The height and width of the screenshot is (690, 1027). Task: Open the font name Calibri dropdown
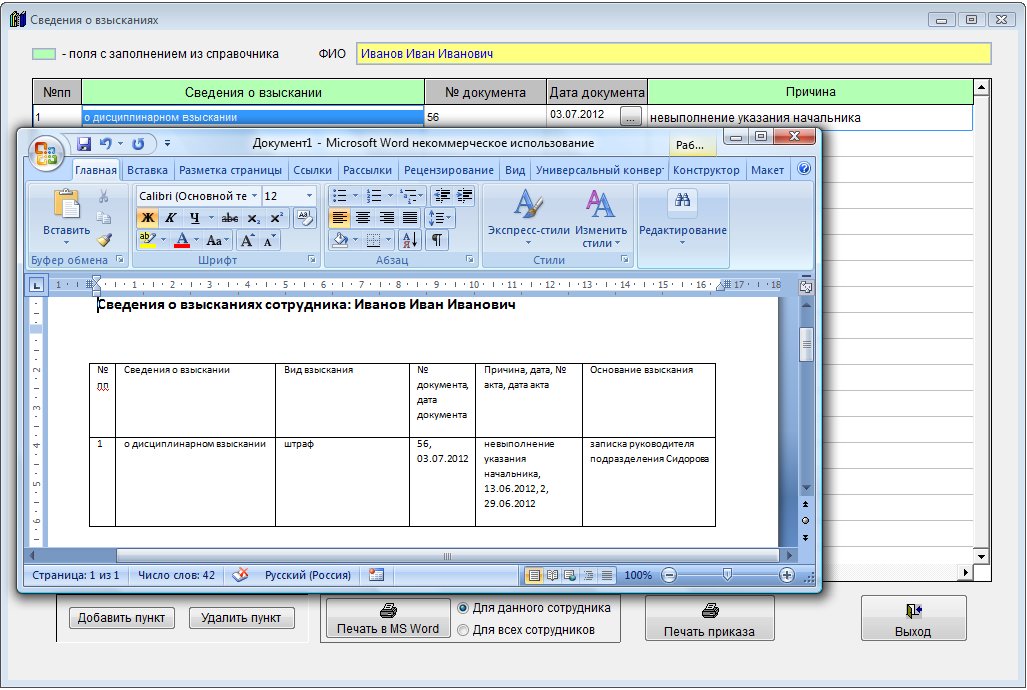click(x=254, y=196)
